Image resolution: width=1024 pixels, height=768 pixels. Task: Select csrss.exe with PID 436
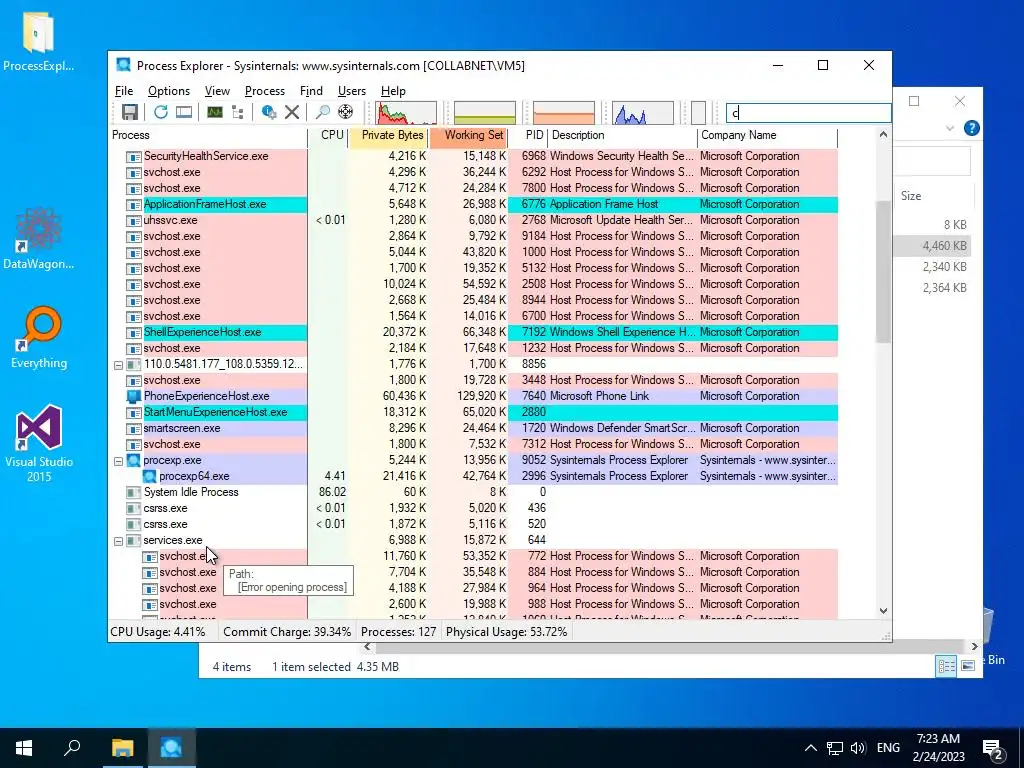tap(473, 508)
